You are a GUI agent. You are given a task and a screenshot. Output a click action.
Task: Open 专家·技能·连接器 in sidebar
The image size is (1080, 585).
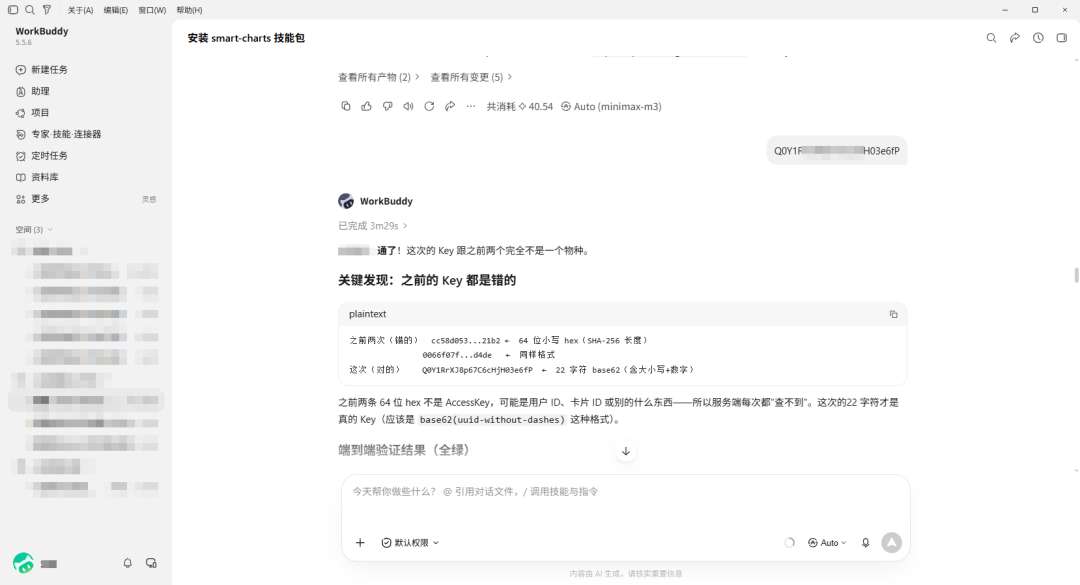pyautogui.click(x=85, y=134)
